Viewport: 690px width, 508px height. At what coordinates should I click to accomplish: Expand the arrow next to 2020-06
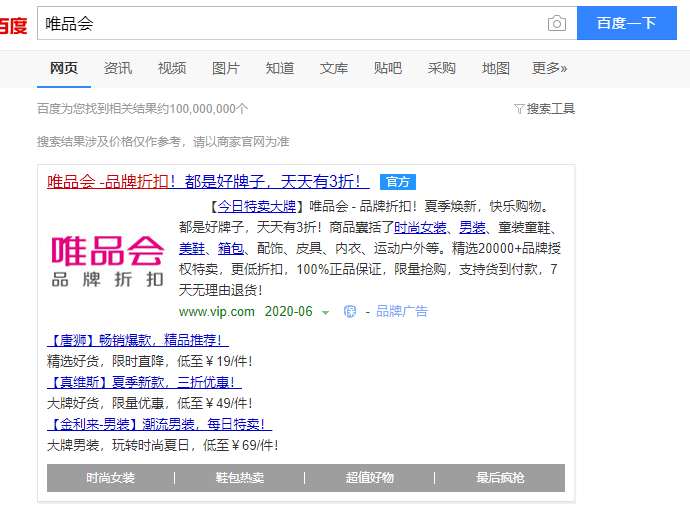pyautogui.click(x=325, y=313)
